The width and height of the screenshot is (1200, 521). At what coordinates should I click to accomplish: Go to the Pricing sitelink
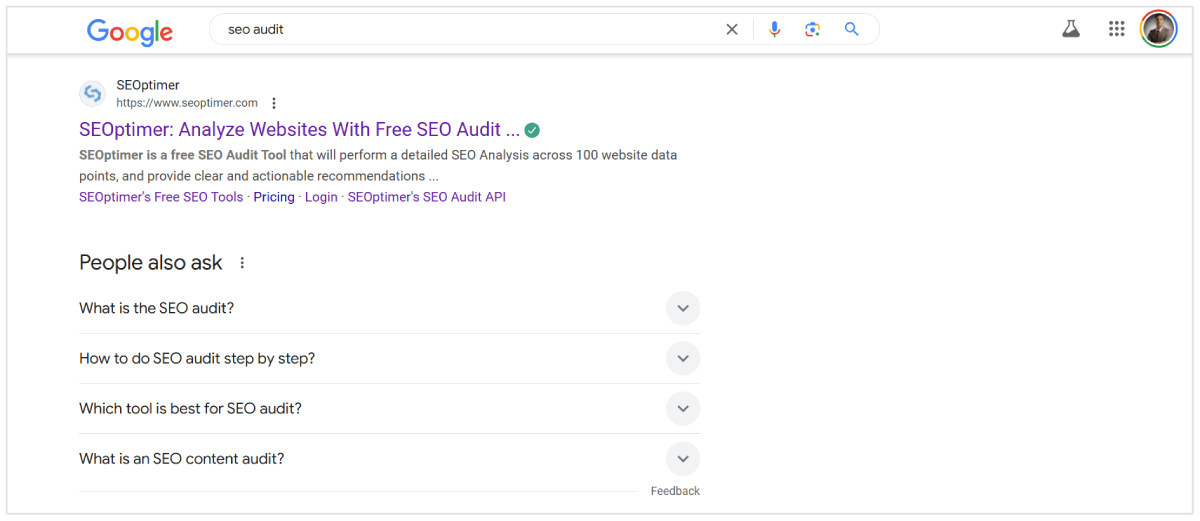[274, 197]
